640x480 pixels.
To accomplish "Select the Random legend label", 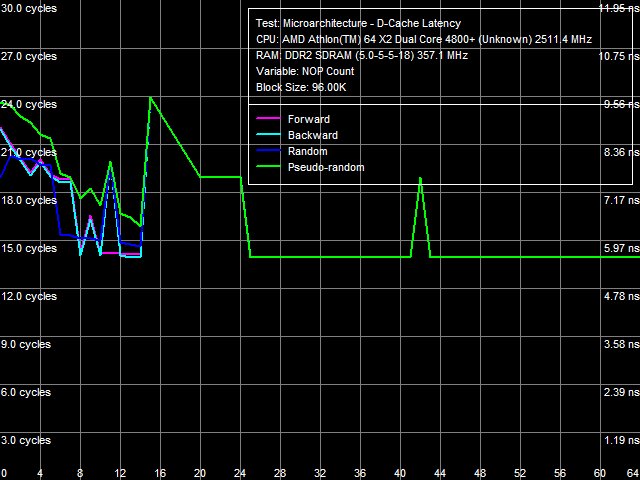I will (307, 152).
